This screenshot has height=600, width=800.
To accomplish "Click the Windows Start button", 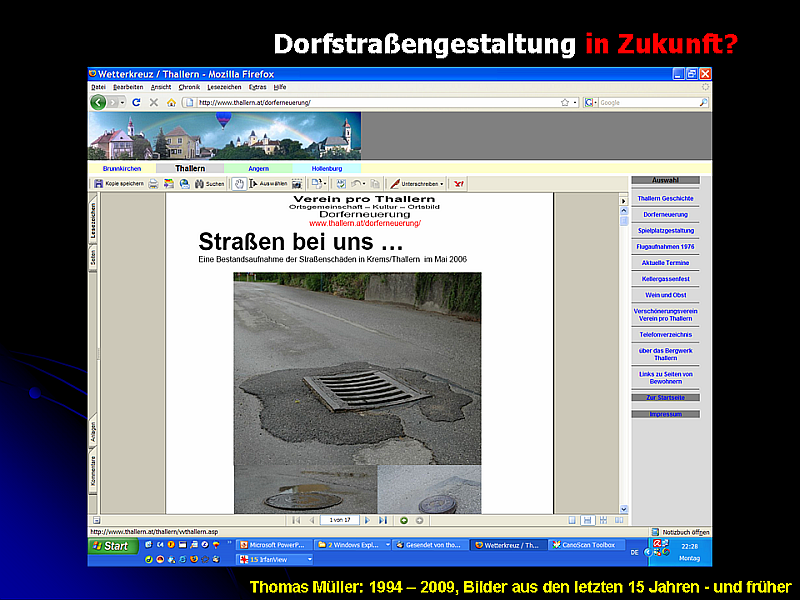I will (x=113, y=546).
